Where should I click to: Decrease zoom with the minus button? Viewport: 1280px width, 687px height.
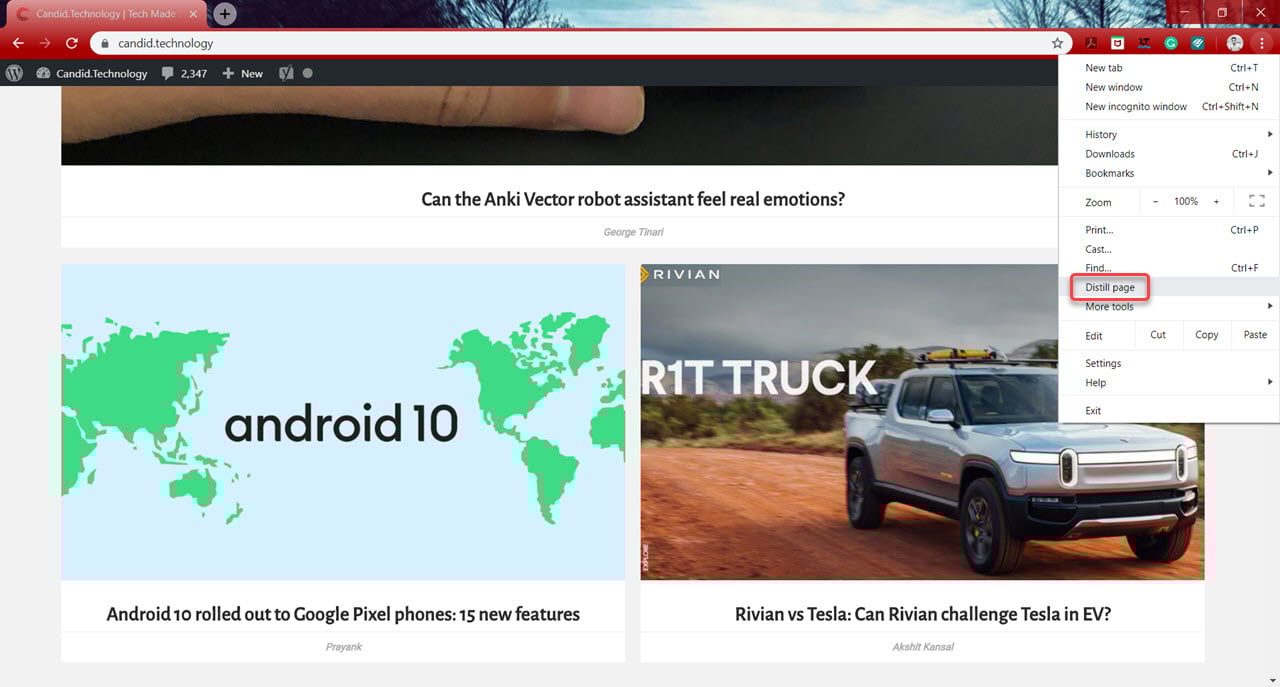tap(1155, 201)
